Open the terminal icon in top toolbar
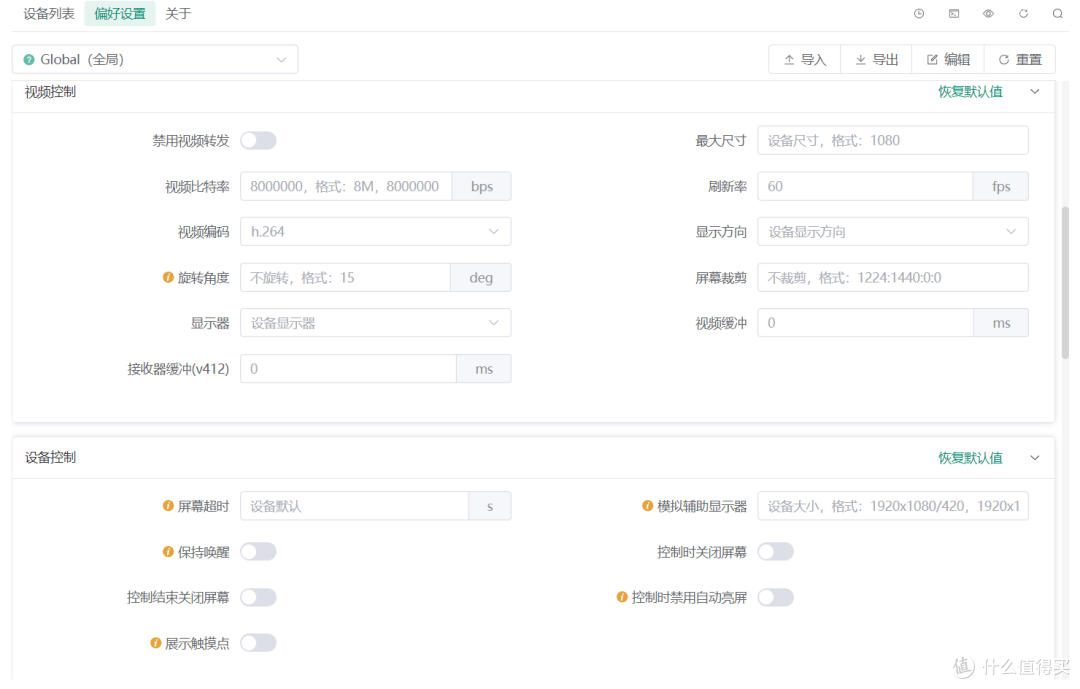The width and height of the screenshot is (1080, 689). [x=954, y=14]
